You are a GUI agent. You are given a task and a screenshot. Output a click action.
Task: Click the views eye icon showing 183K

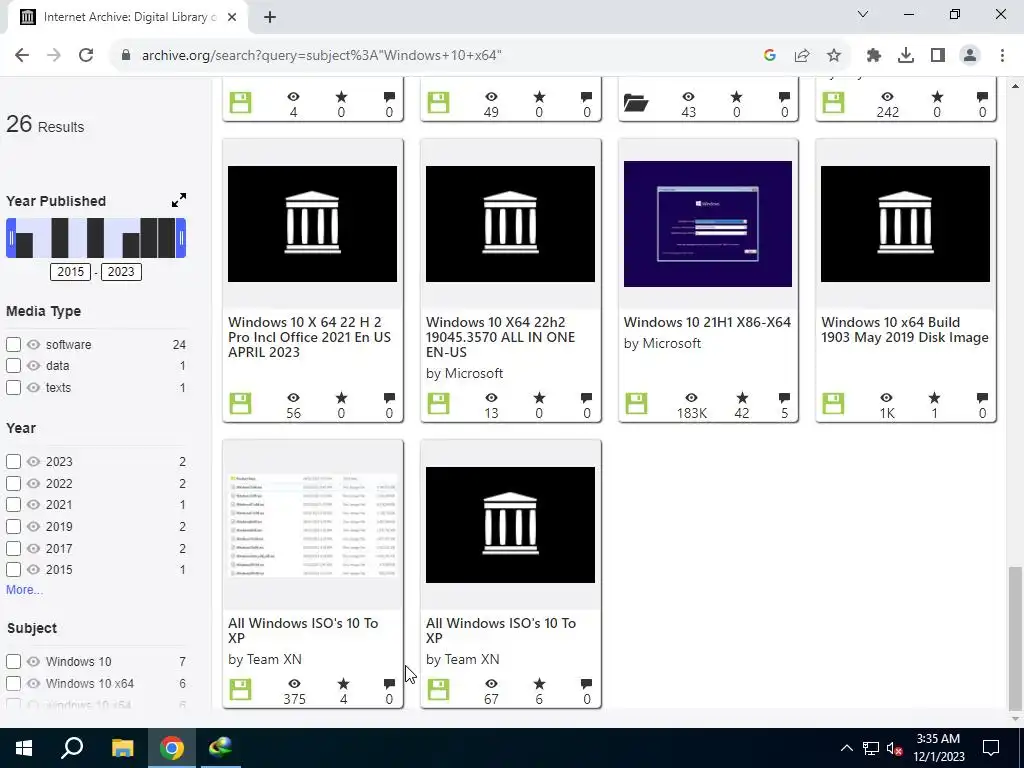click(692, 397)
